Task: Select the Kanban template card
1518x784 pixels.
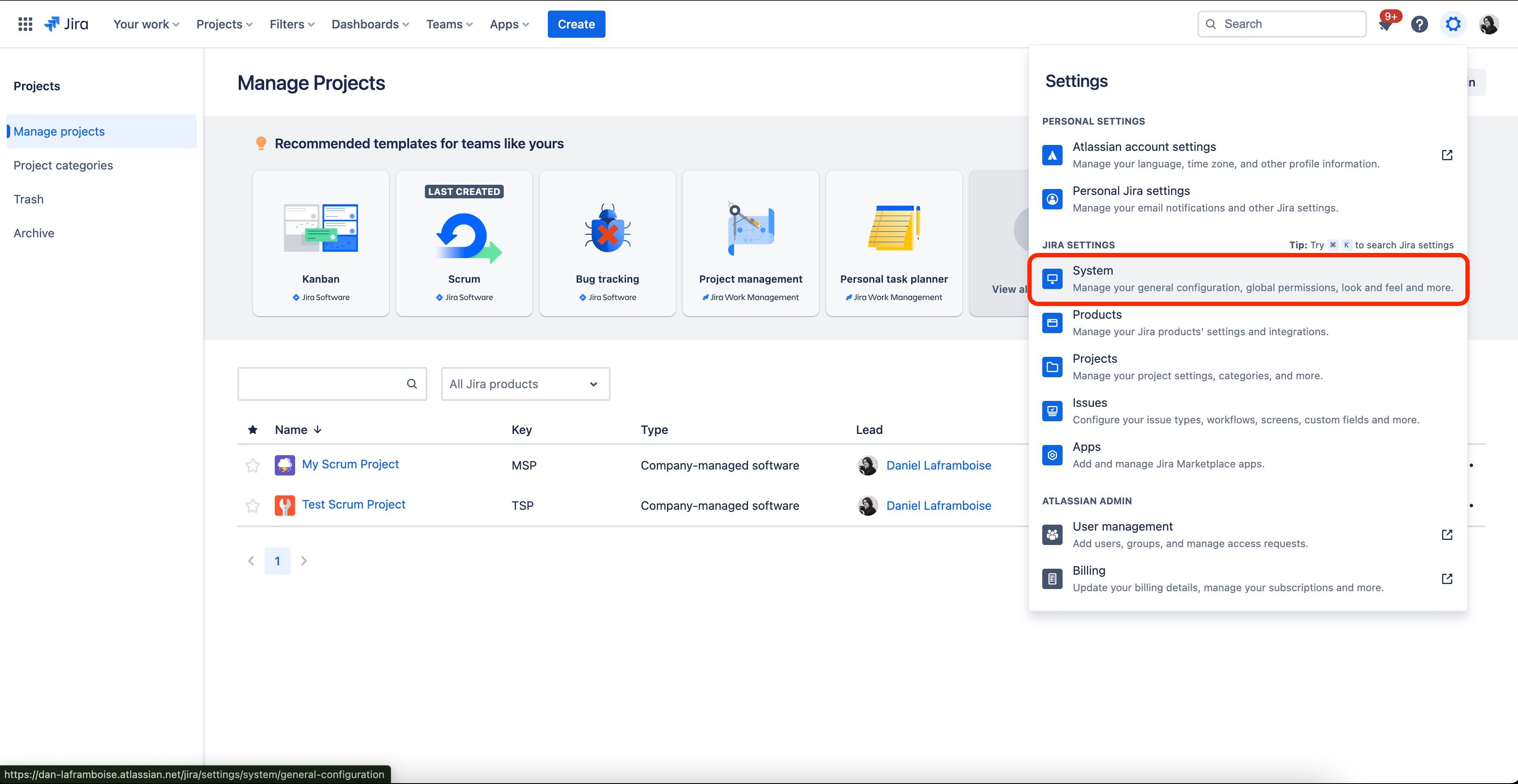Action: click(321, 243)
